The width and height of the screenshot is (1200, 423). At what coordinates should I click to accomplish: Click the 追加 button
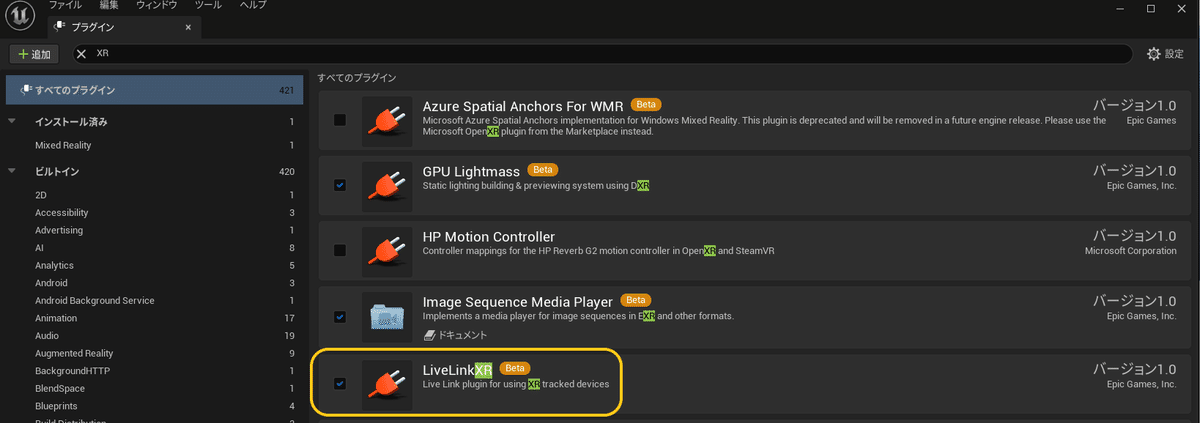[x=36, y=54]
